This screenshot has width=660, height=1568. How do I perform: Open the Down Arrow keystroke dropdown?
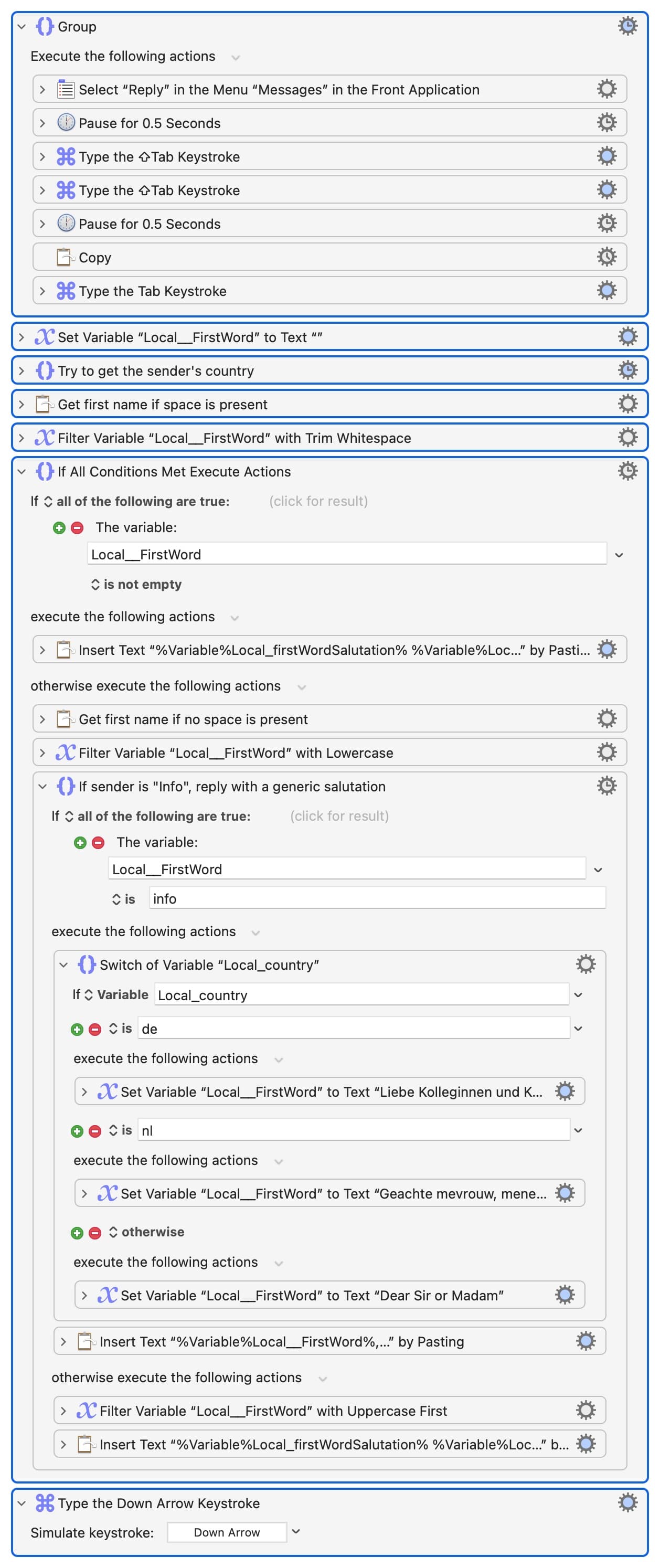pos(295,1531)
